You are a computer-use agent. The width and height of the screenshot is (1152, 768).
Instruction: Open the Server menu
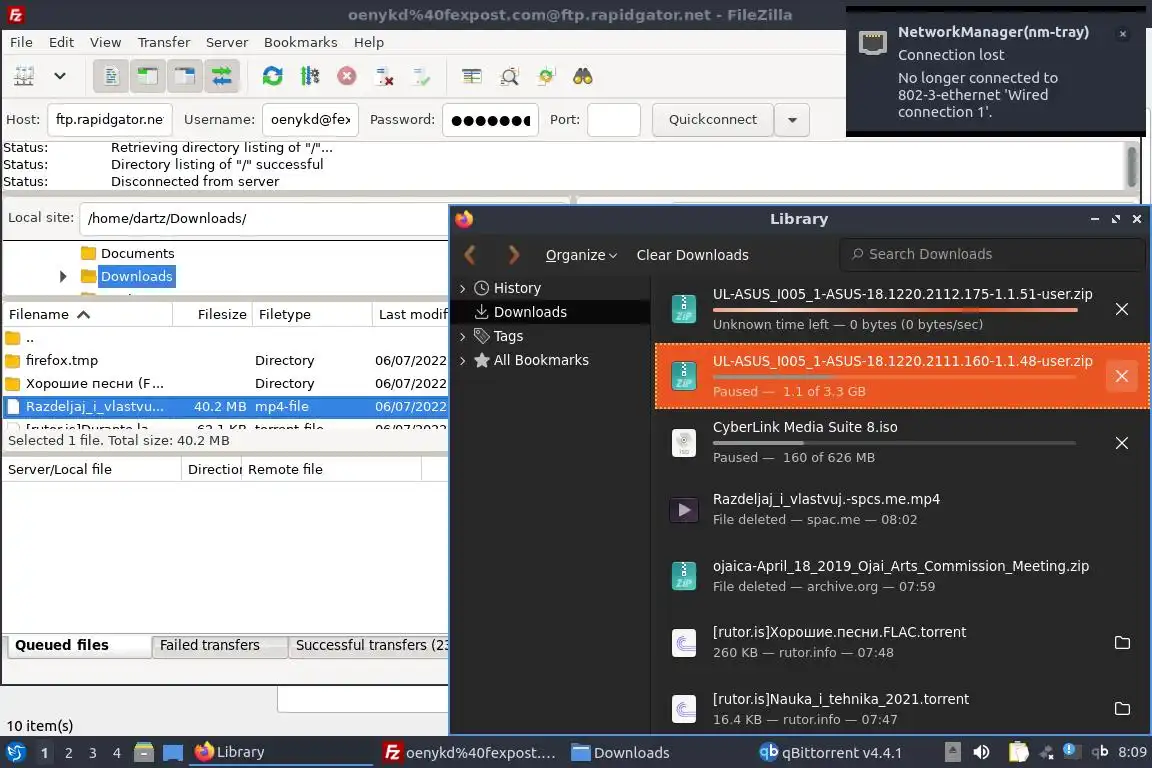(226, 42)
